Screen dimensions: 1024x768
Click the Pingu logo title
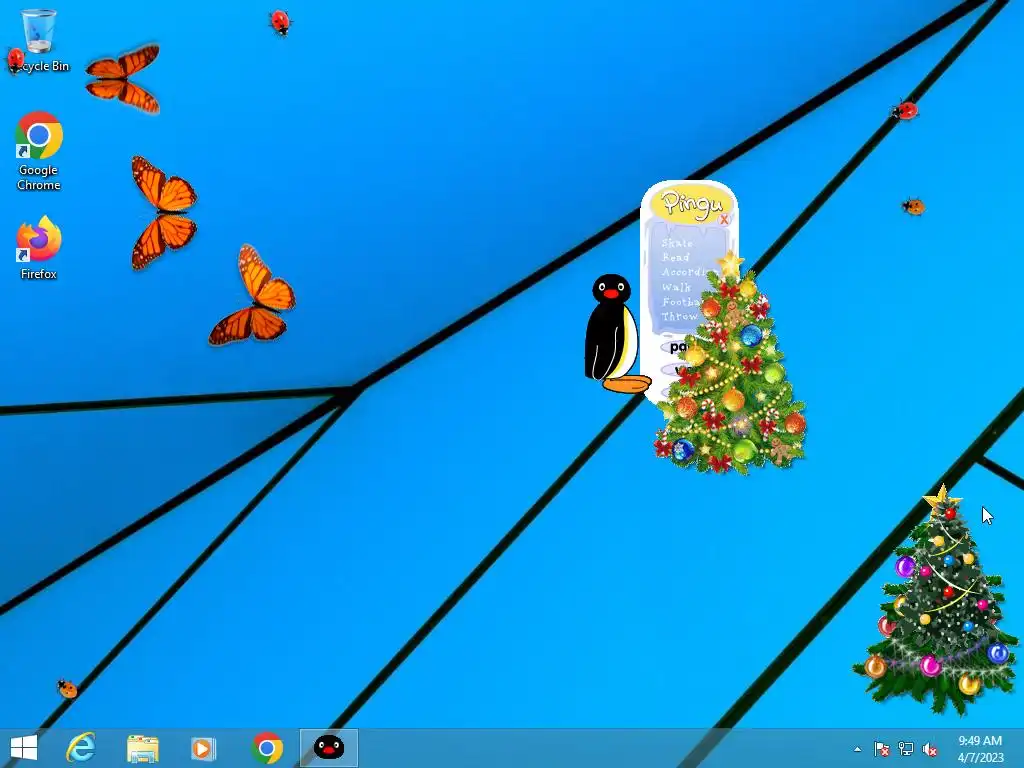(x=691, y=204)
